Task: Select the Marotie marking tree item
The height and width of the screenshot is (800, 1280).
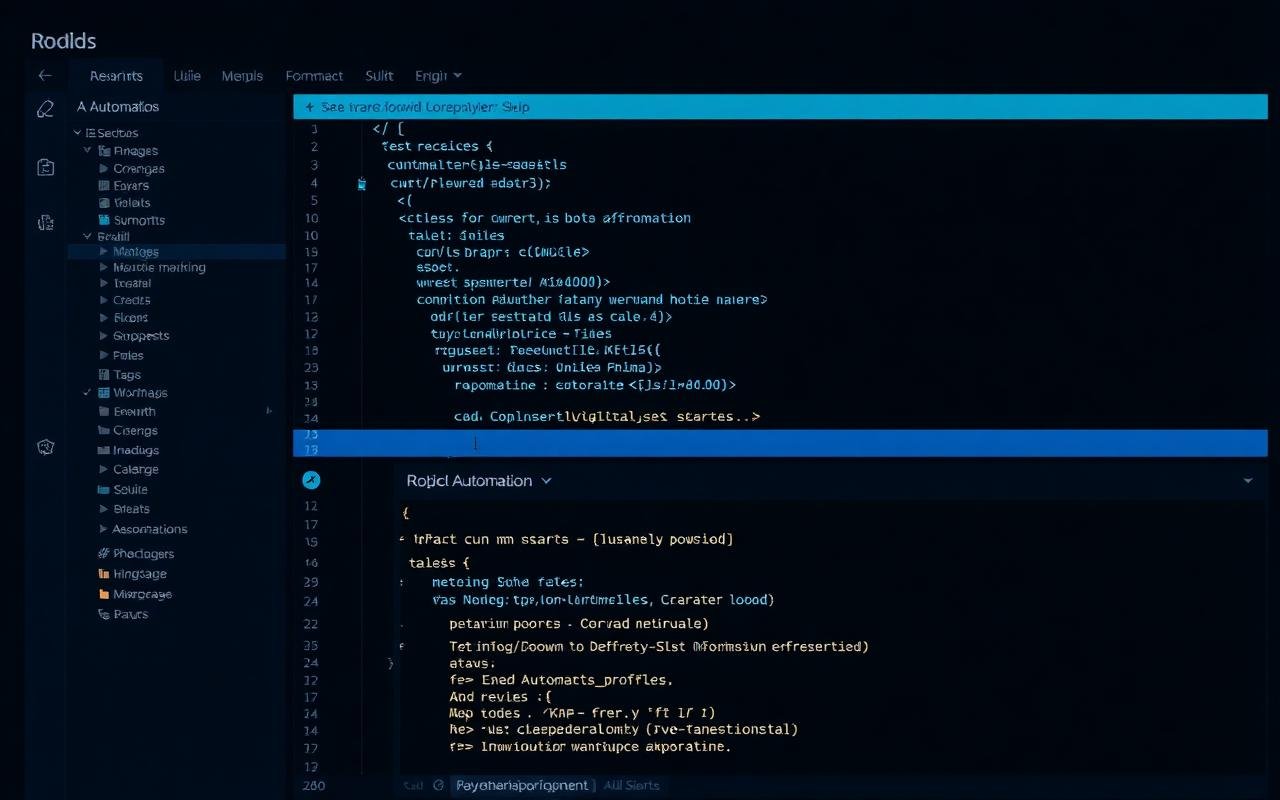Action: coord(160,268)
